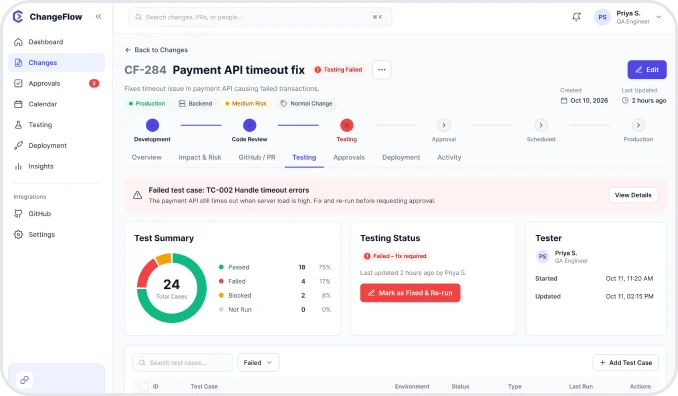The image size is (678, 396).
Task: Focus the Search test cases field
Action: tap(182, 363)
